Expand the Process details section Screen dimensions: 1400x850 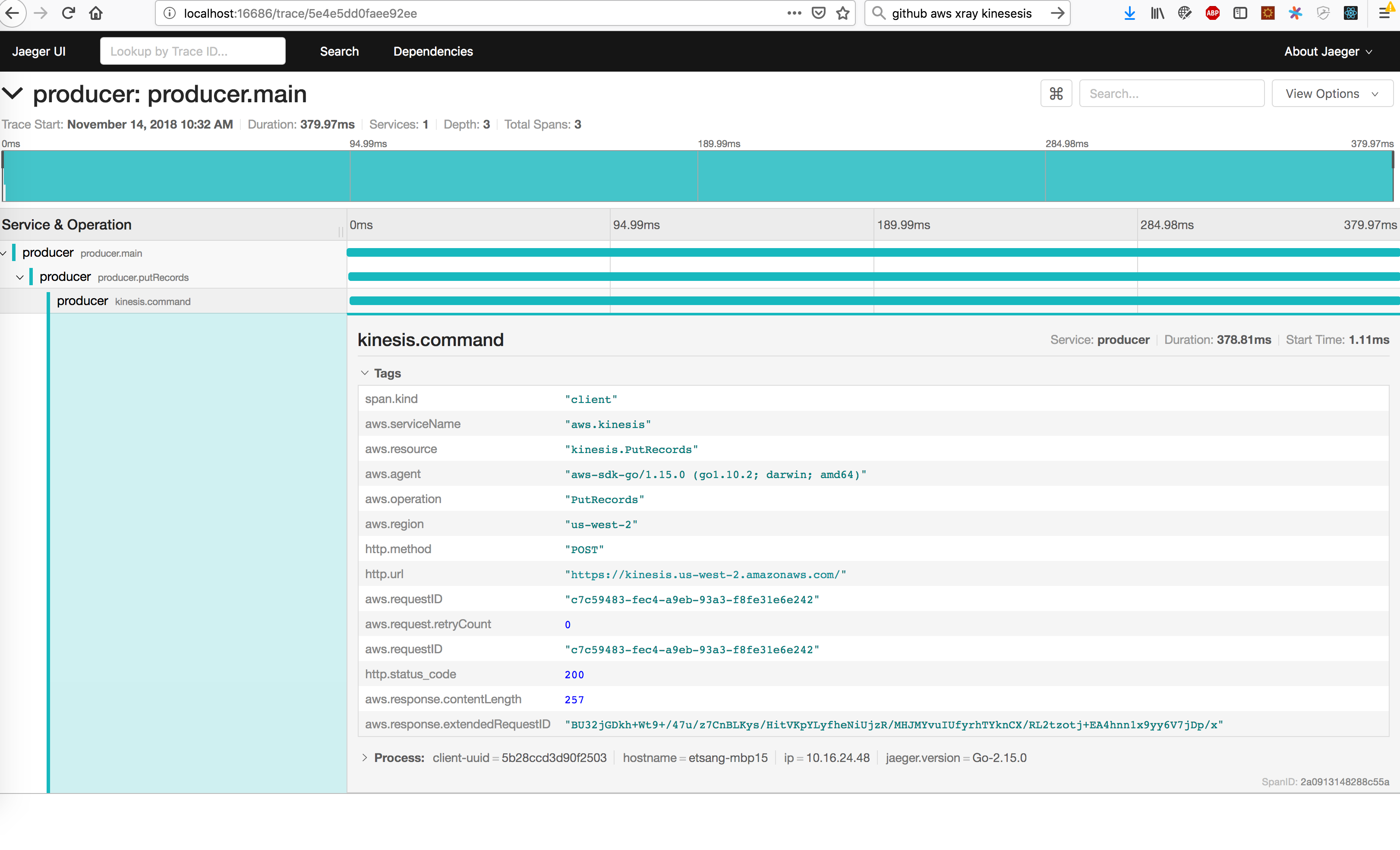(365, 758)
